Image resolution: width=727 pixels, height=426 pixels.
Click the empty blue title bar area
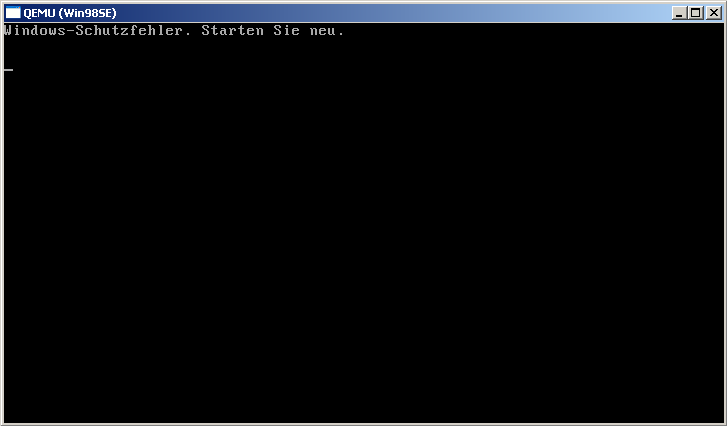[x=394, y=13]
